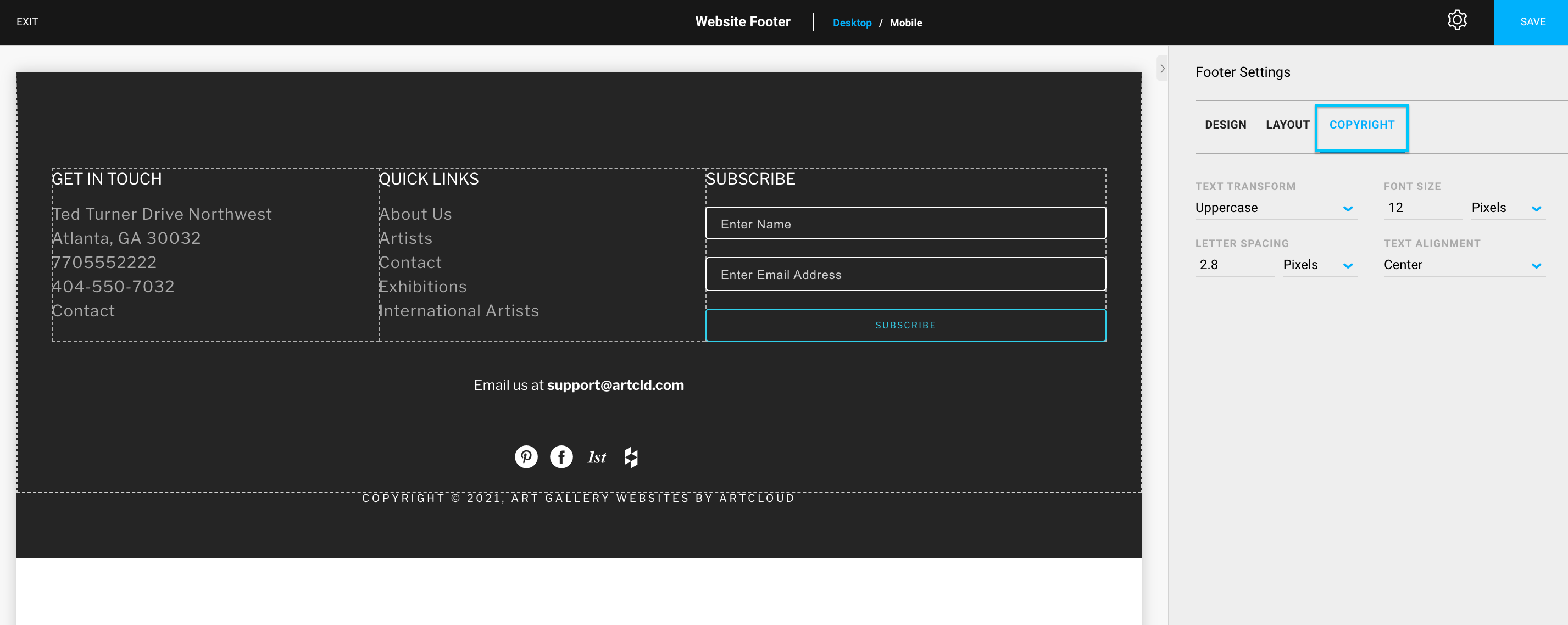Image resolution: width=1568 pixels, height=625 pixels.
Task: Click the Facebook social icon
Action: click(560, 456)
